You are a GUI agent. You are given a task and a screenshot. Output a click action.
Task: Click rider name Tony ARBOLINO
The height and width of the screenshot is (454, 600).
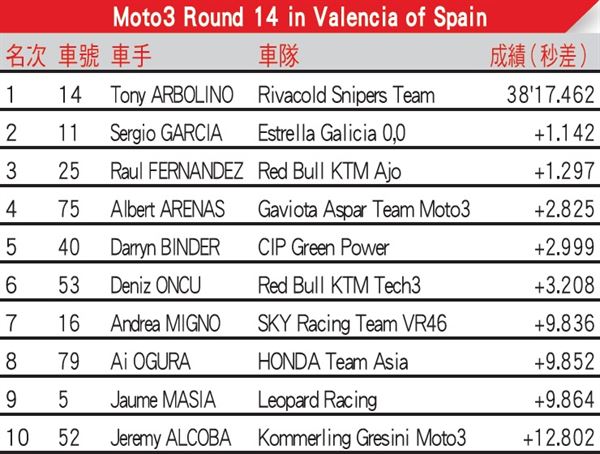(172, 95)
